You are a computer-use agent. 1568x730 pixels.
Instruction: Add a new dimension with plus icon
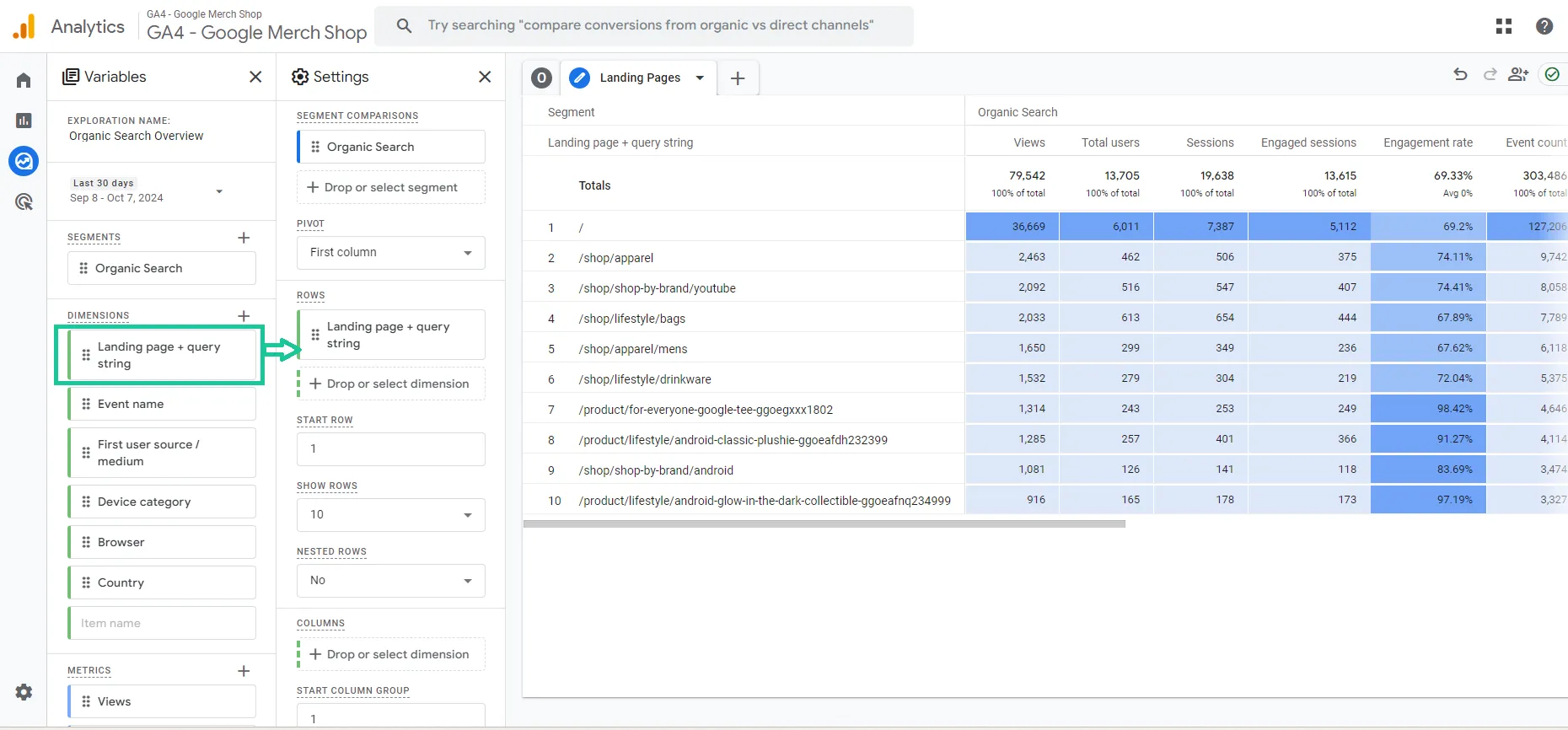[244, 316]
